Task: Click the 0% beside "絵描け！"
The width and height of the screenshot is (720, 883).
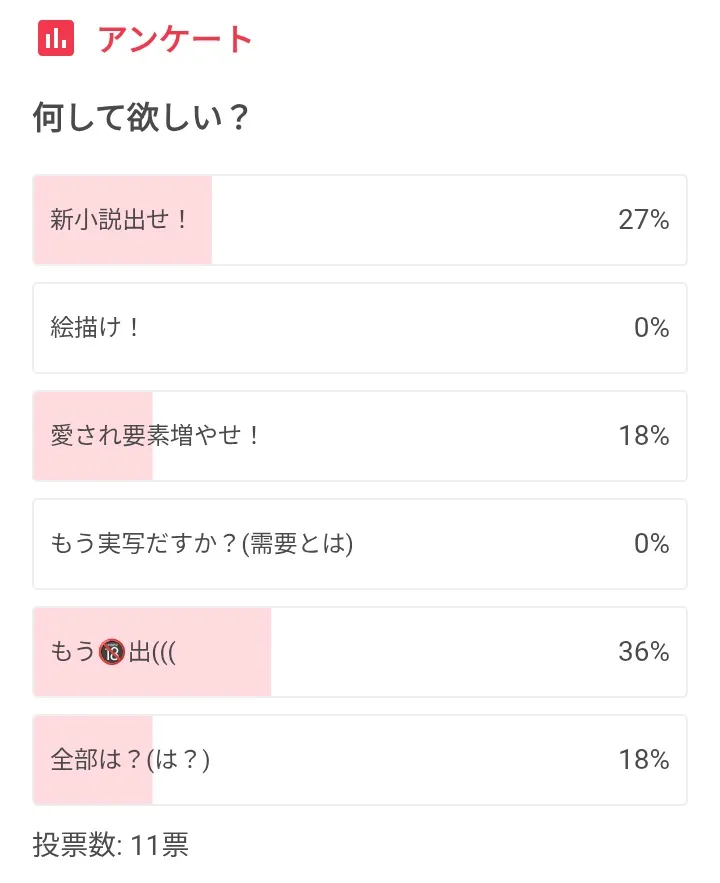Action: tap(651, 328)
